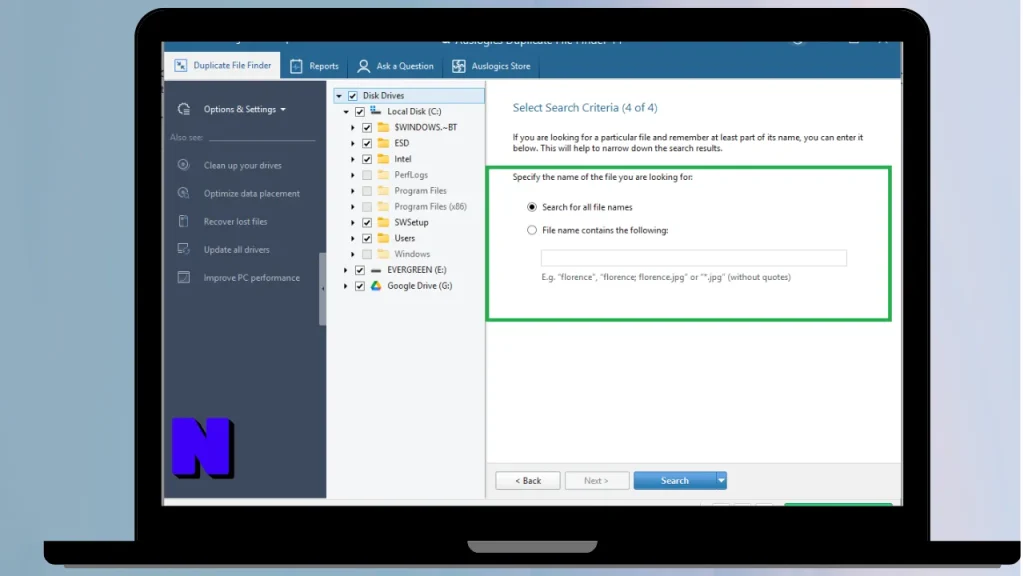Open the Optimize data placement link

[251, 193]
